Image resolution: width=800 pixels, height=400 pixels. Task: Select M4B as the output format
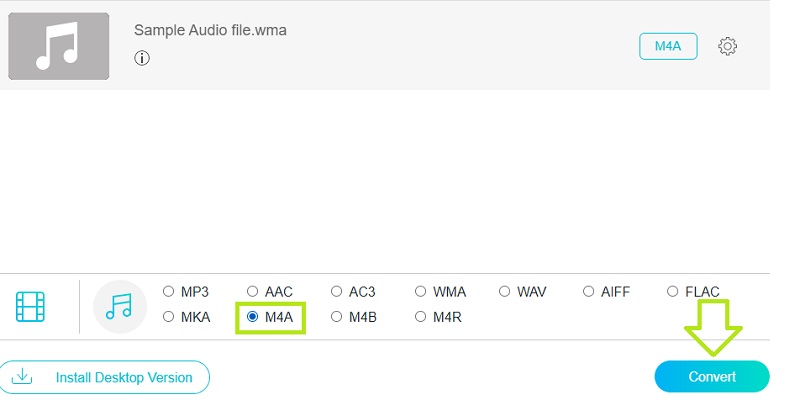[336, 317]
